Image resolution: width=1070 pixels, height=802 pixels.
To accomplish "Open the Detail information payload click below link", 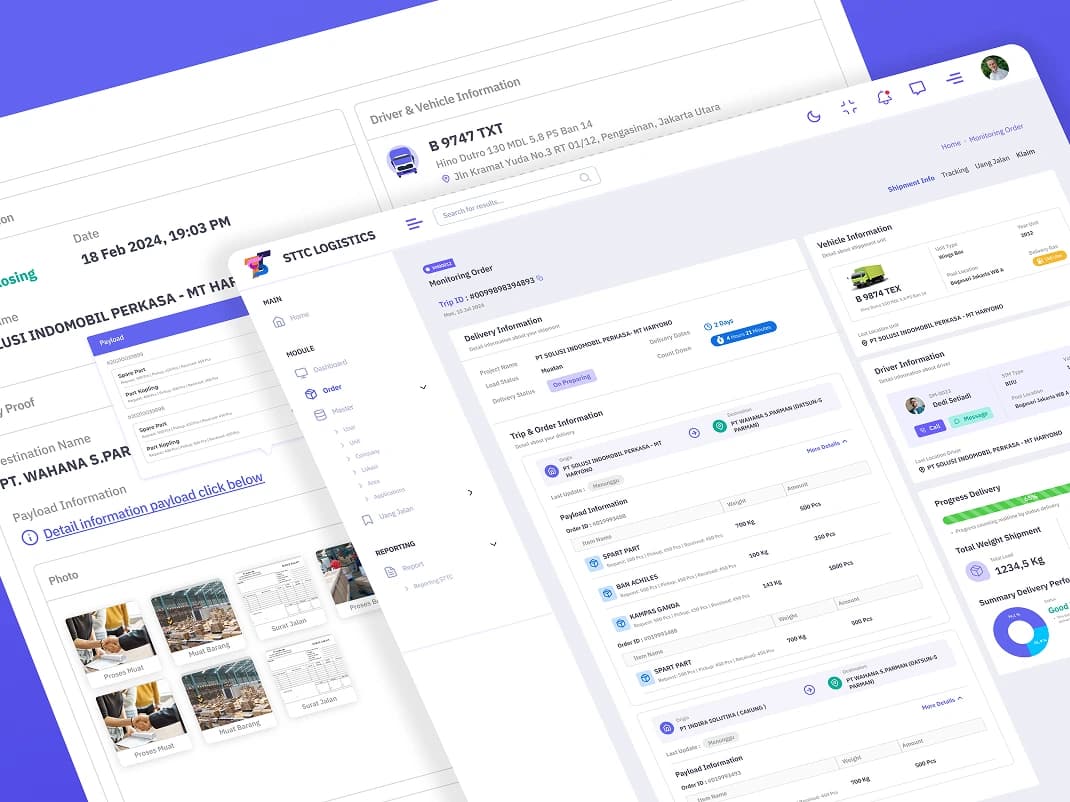I will (x=153, y=504).
